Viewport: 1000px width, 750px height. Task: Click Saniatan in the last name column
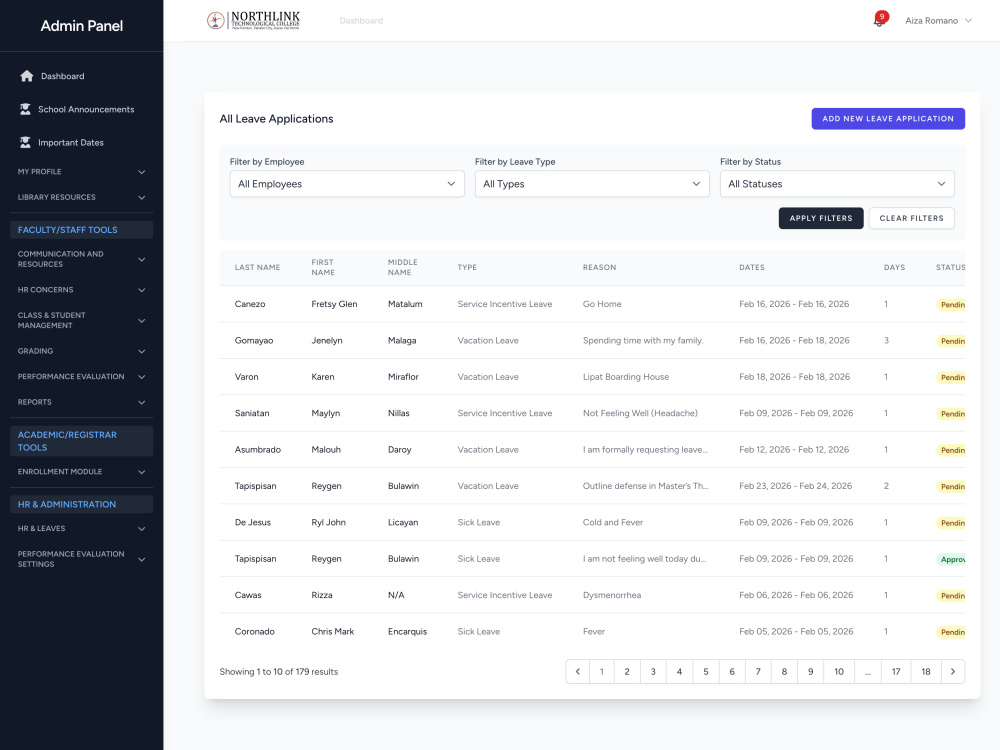tap(252, 413)
